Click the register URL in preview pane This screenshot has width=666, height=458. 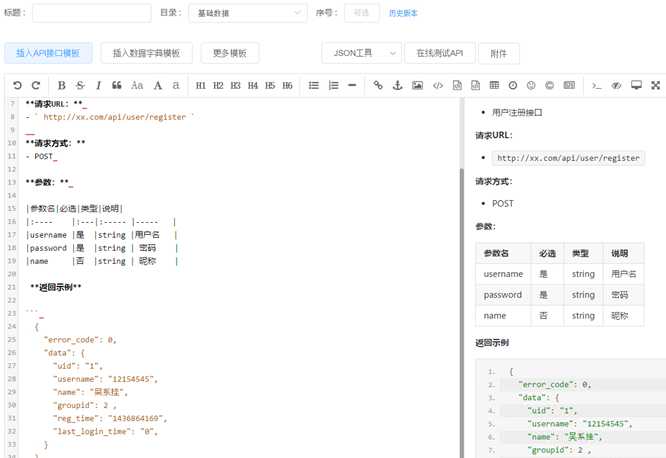[568, 158]
